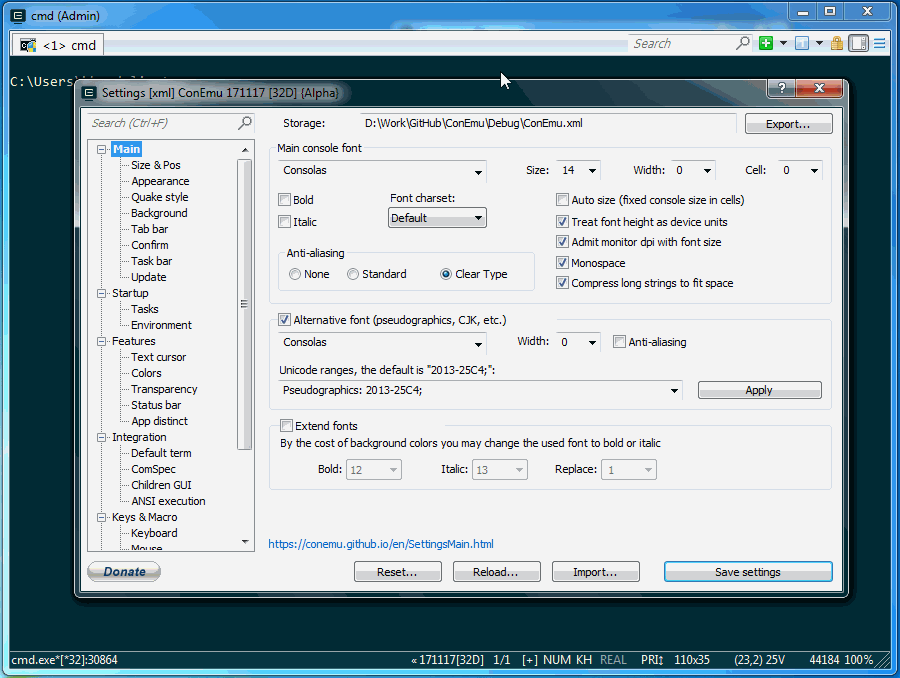Toggle the lock icon in ConEmu toolbar
Image resolution: width=900 pixels, height=678 pixels.
pyautogui.click(x=837, y=44)
